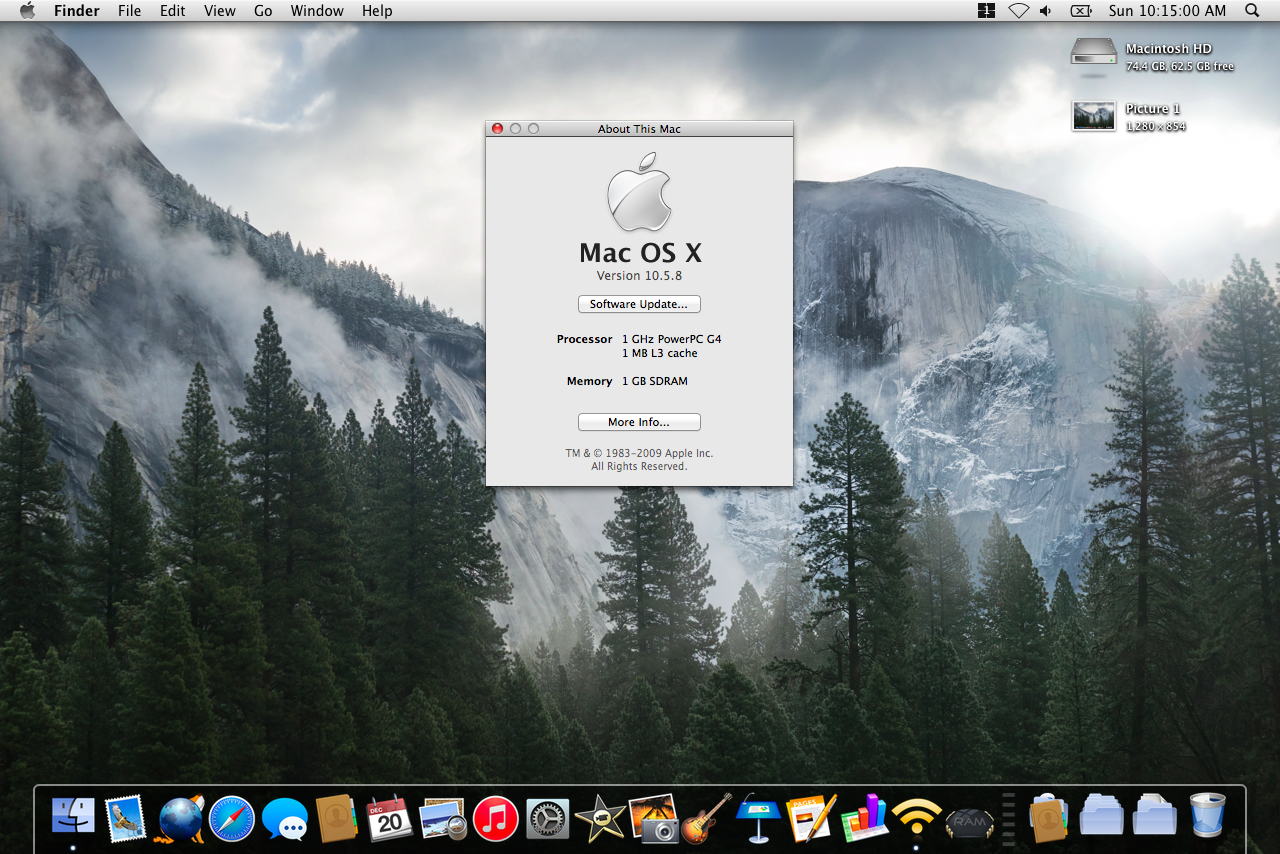Open the Help menu
This screenshot has height=854, width=1280.
coord(377,11)
